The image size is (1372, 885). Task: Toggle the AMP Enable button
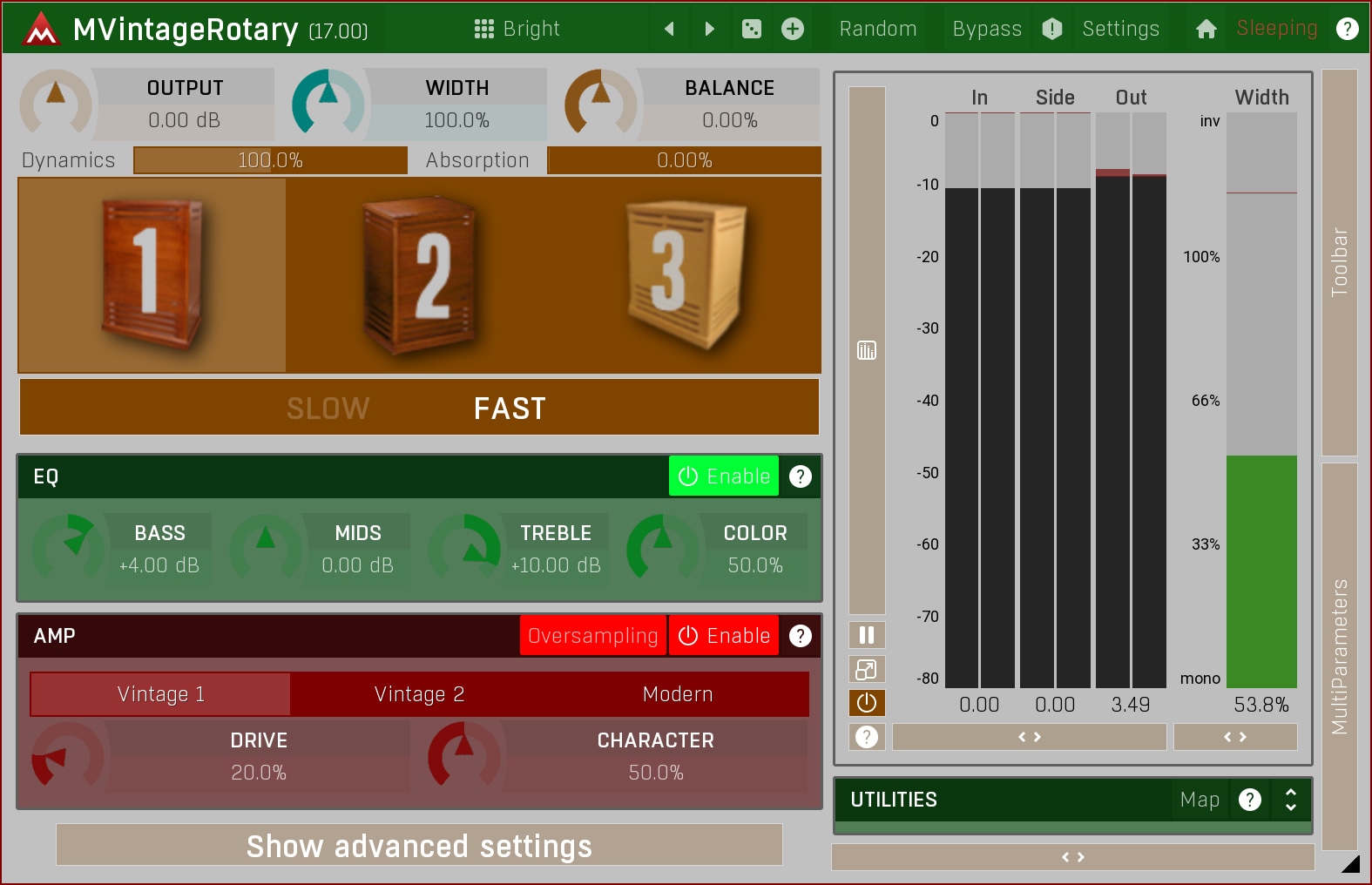tap(723, 636)
